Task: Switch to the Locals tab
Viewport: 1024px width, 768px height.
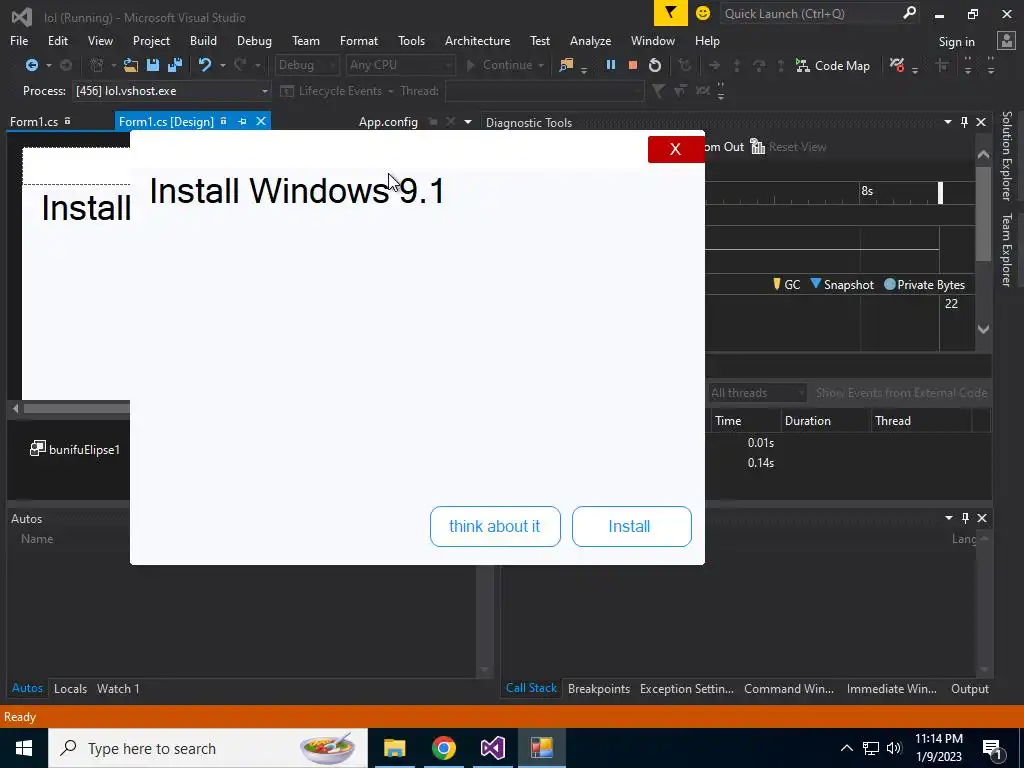Action: point(71,688)
